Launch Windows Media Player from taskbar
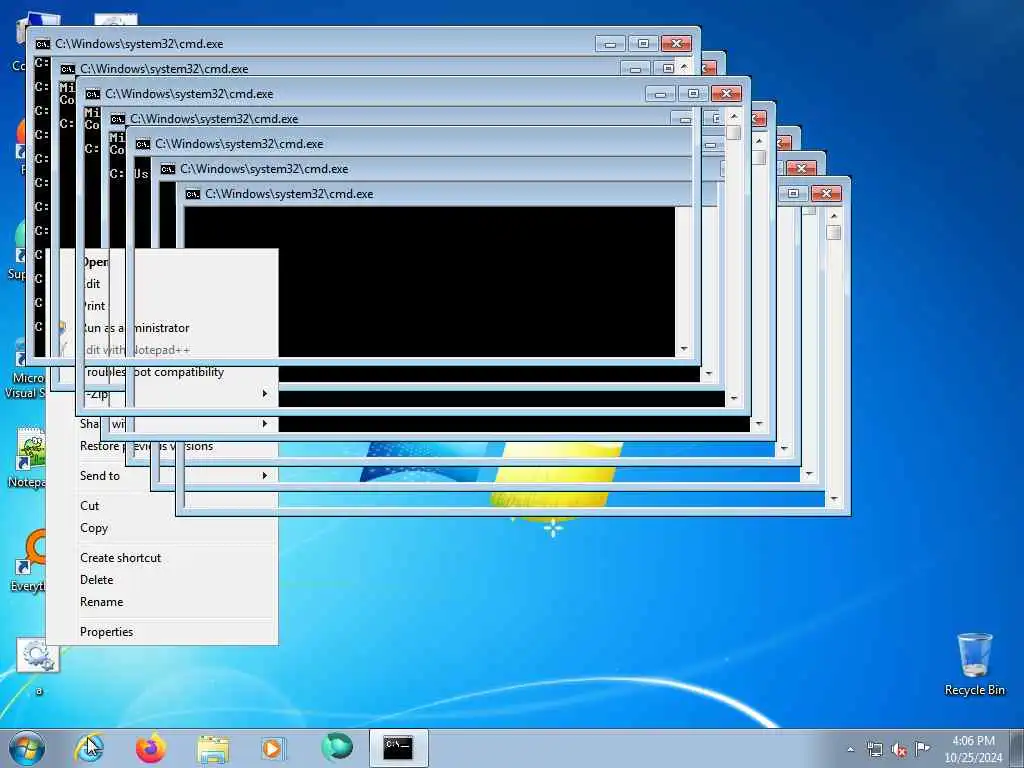Screen dimensions: 1024x768 click(x=272, y=748)
